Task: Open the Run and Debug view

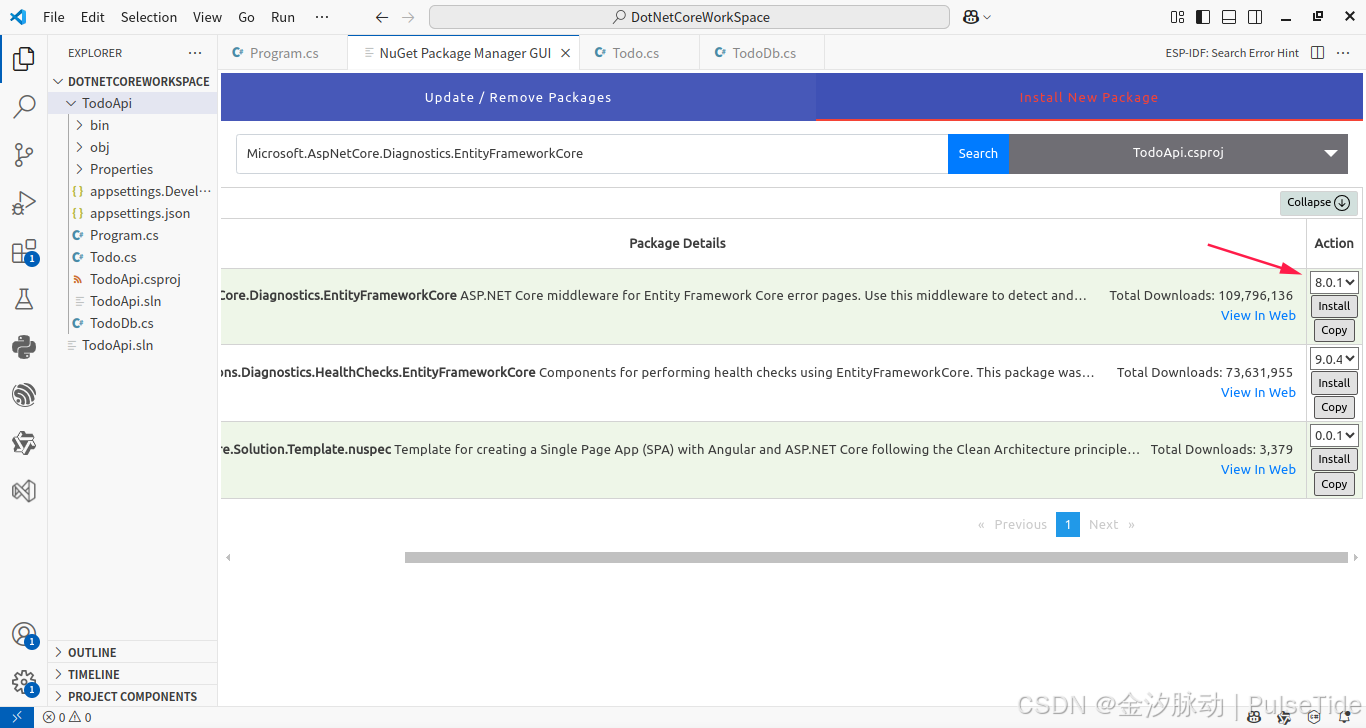Action: 24,203
